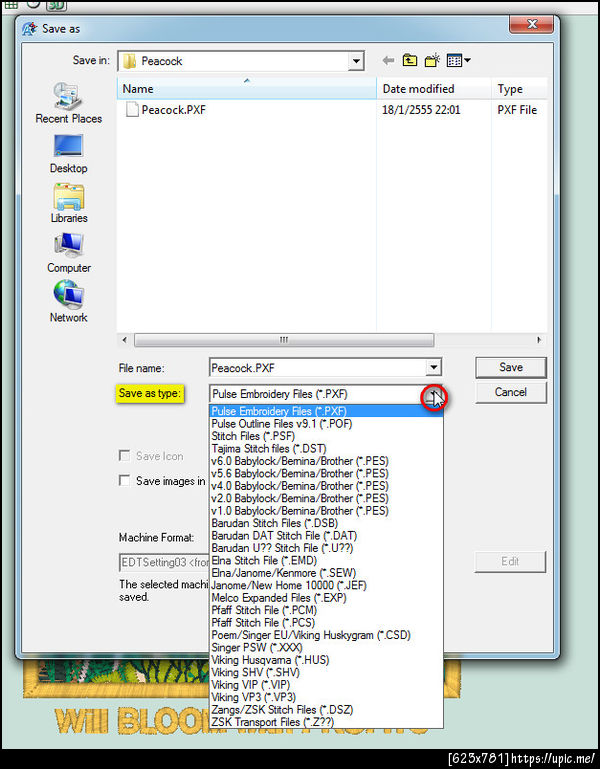The height and width of the screenshot is (769, 600).
Task: Choose Janome/New Home 10000 (*.JEF)
Action: [326, 585]
